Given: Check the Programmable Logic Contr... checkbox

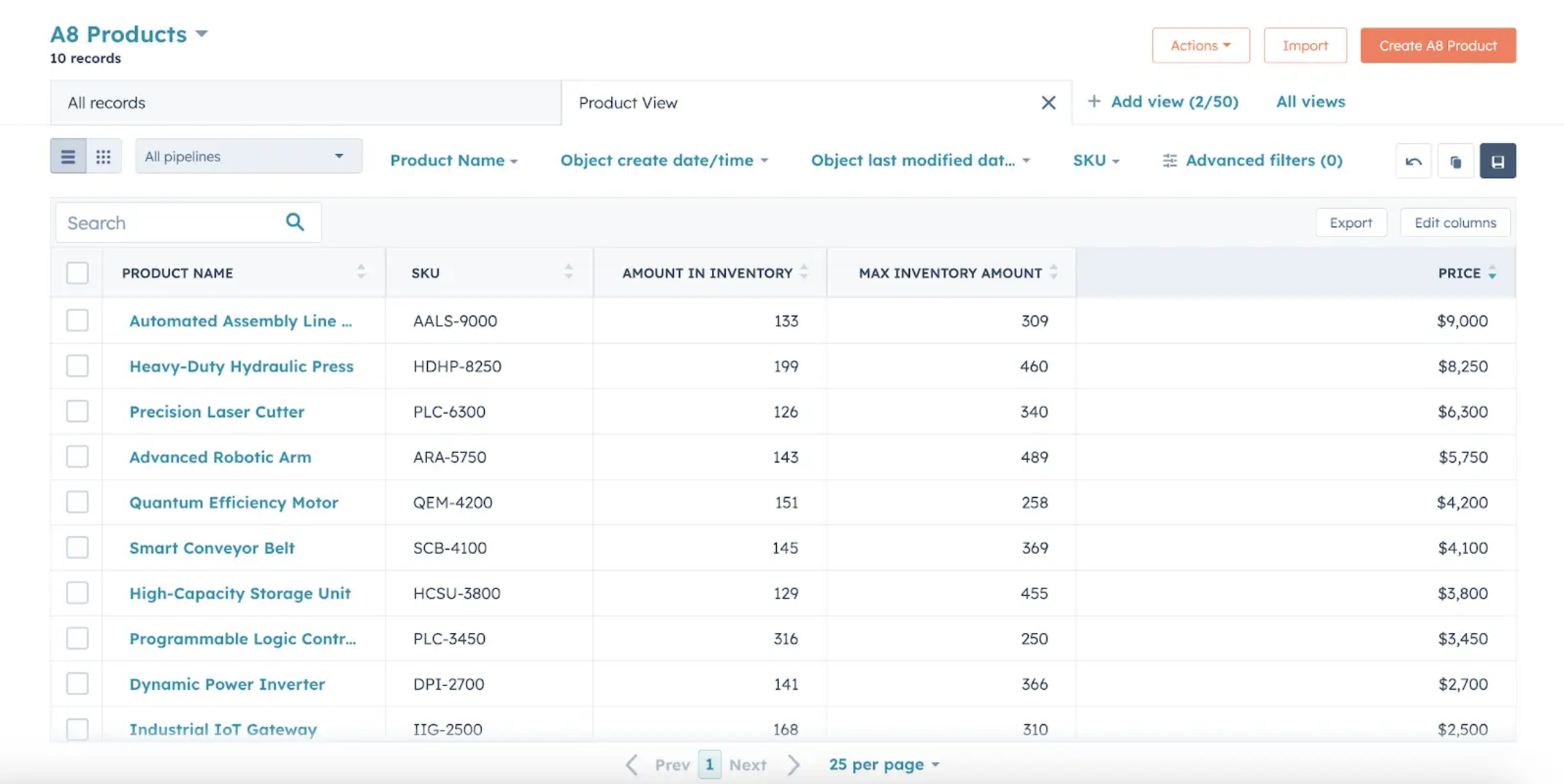Looking at the screenshot, I should [77, 638].
